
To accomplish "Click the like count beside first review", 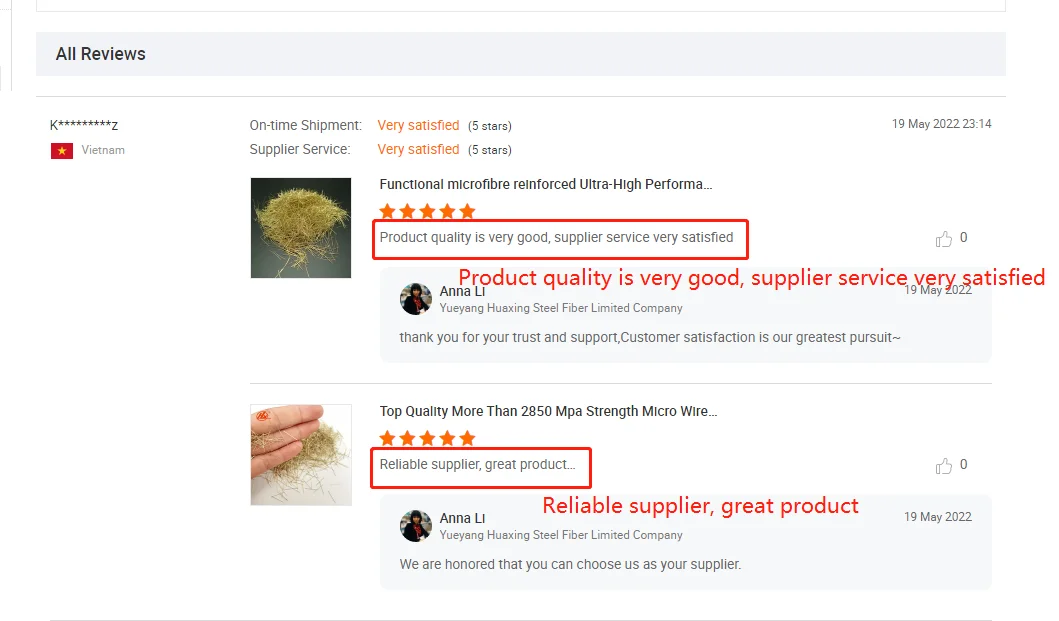I will click(963, 238).
